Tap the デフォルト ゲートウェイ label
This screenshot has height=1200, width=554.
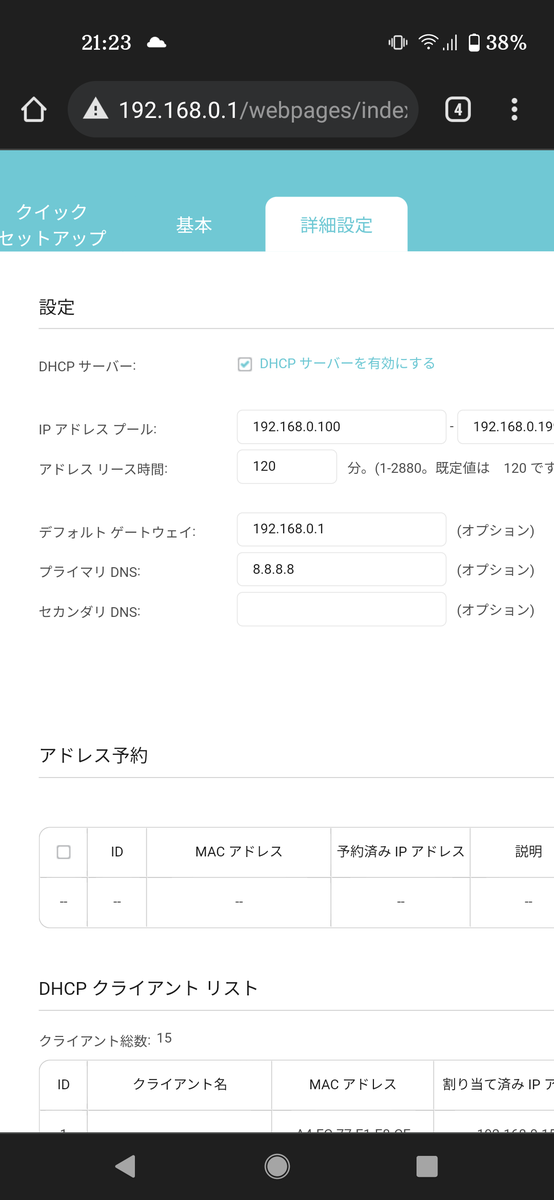click(117, 532)
